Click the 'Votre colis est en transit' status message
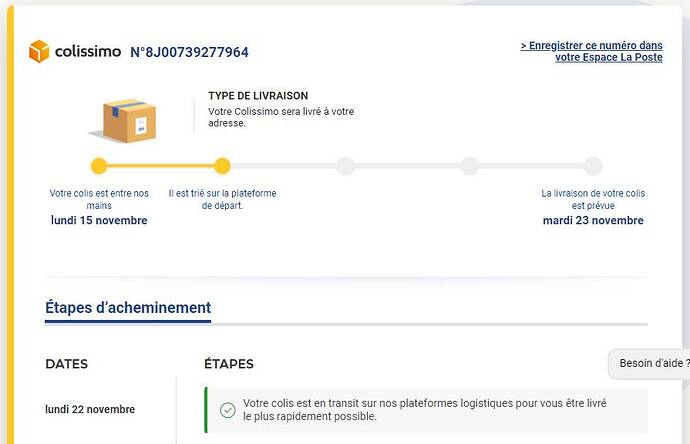Image resolution: width=690 pixels, height=444 pixels. coord(425,410)
